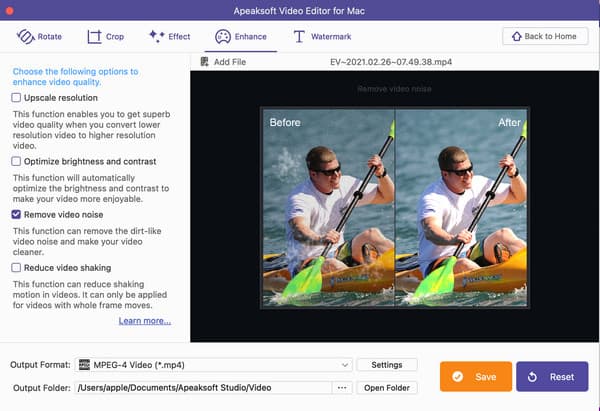Switch to the Crop tab
Image resolution: width=600 pixels, height=411 pixels.
tap(106, 37)
